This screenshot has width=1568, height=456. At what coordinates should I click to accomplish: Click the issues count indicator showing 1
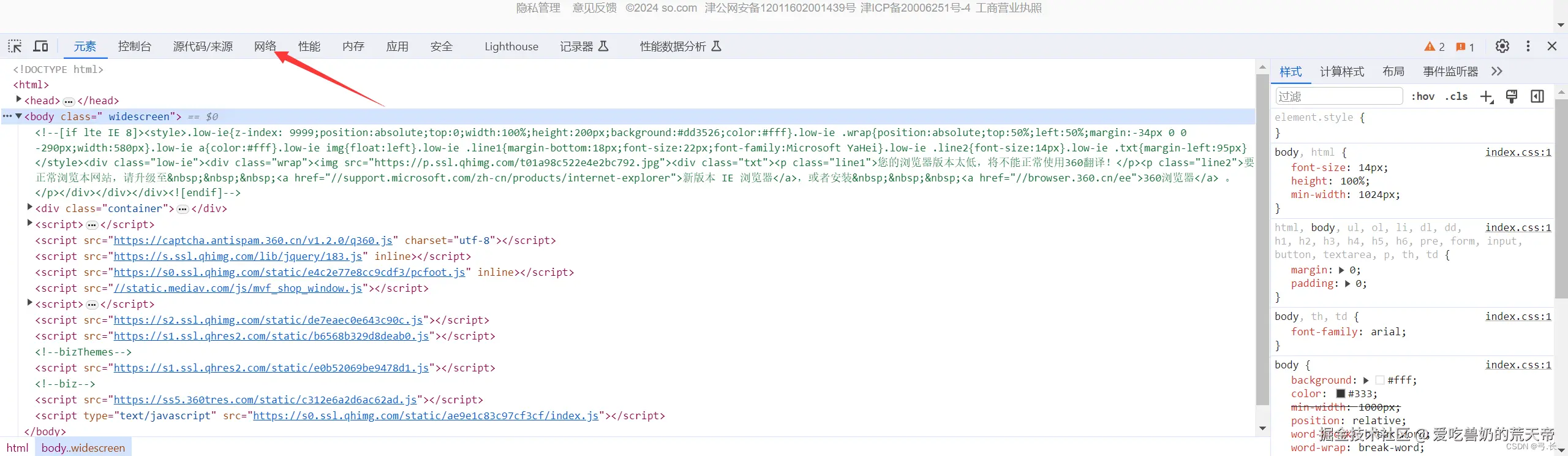tap(1465, 47)
